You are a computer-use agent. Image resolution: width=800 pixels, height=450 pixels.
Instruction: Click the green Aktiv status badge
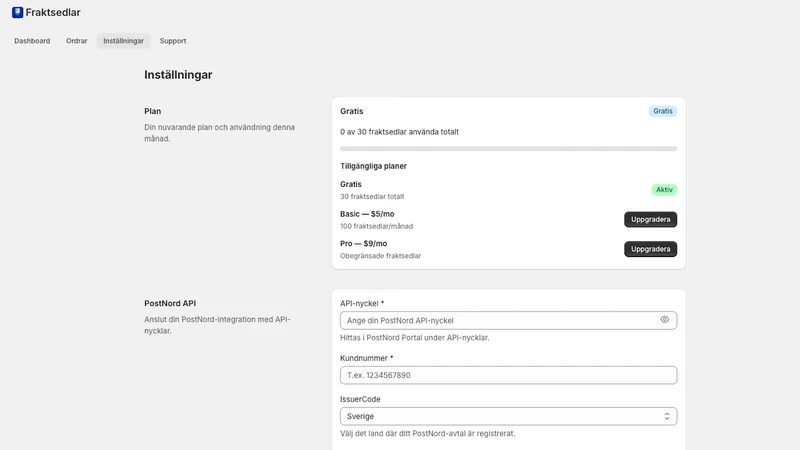point(664,190)
